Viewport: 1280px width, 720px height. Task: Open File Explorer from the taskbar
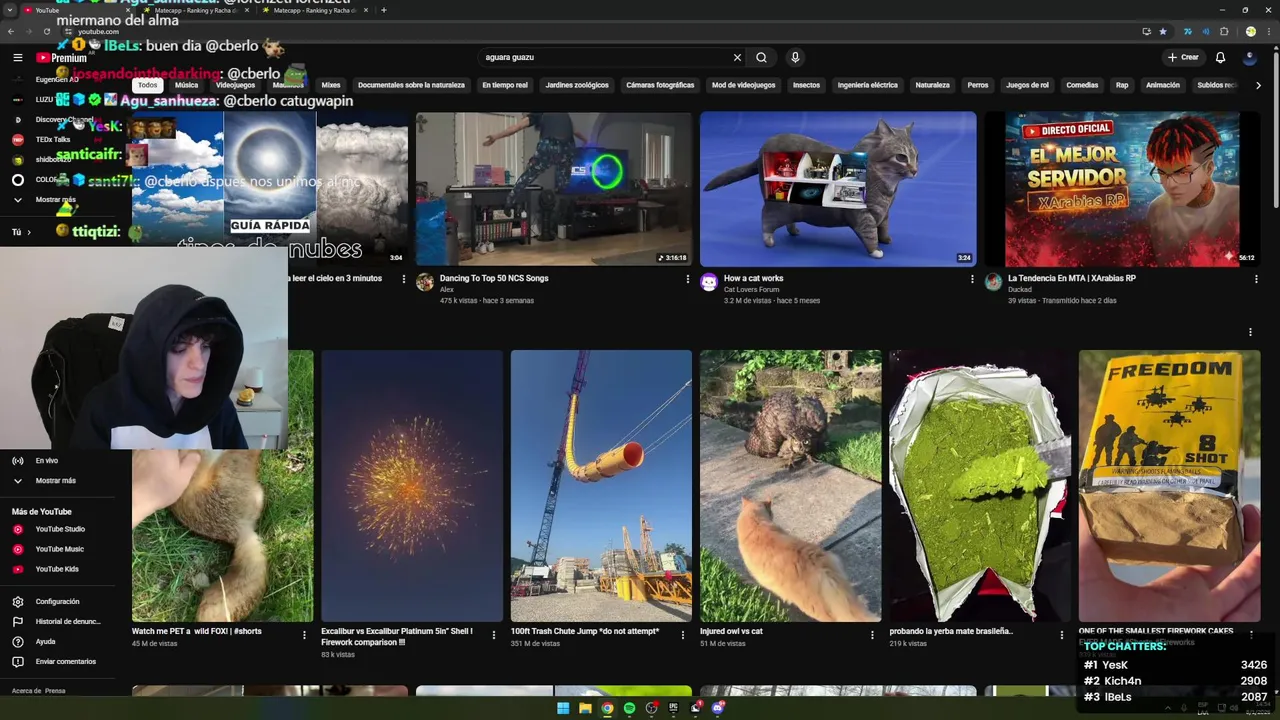585,708
